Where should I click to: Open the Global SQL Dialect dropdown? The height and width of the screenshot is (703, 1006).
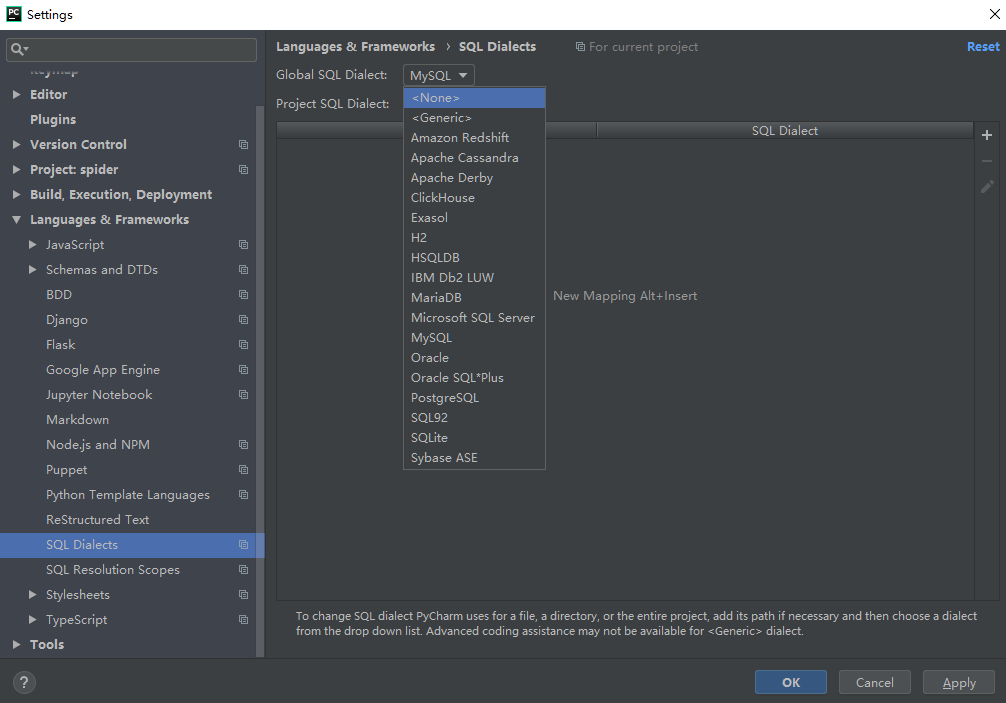439,75
